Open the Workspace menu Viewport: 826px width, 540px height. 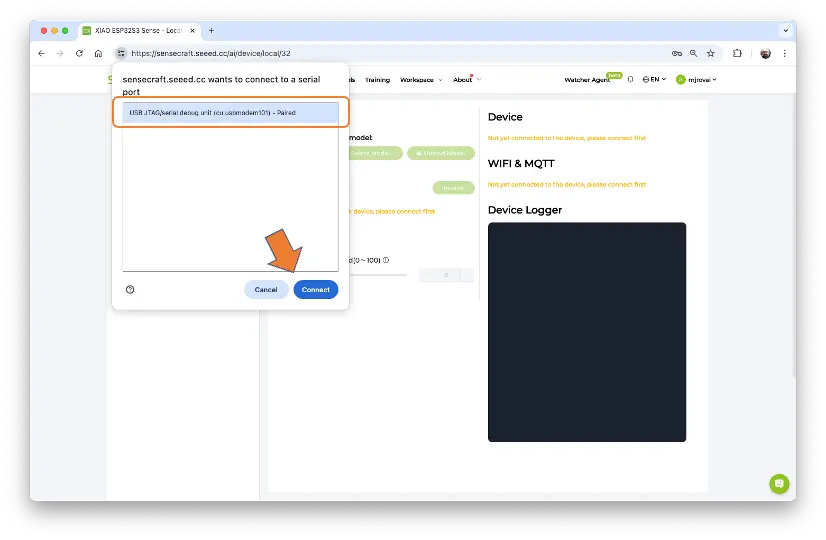click(x=420, y=79)
